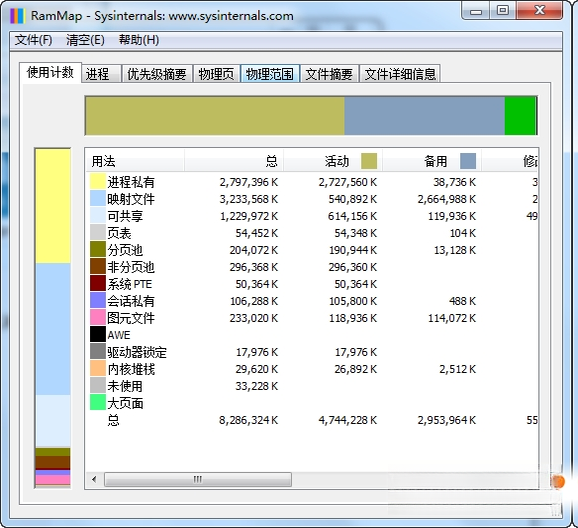Click the pink 图元文件 color swatch
Image resolution: width=578 pixels, height=528 pixels.
coord(98,317)
